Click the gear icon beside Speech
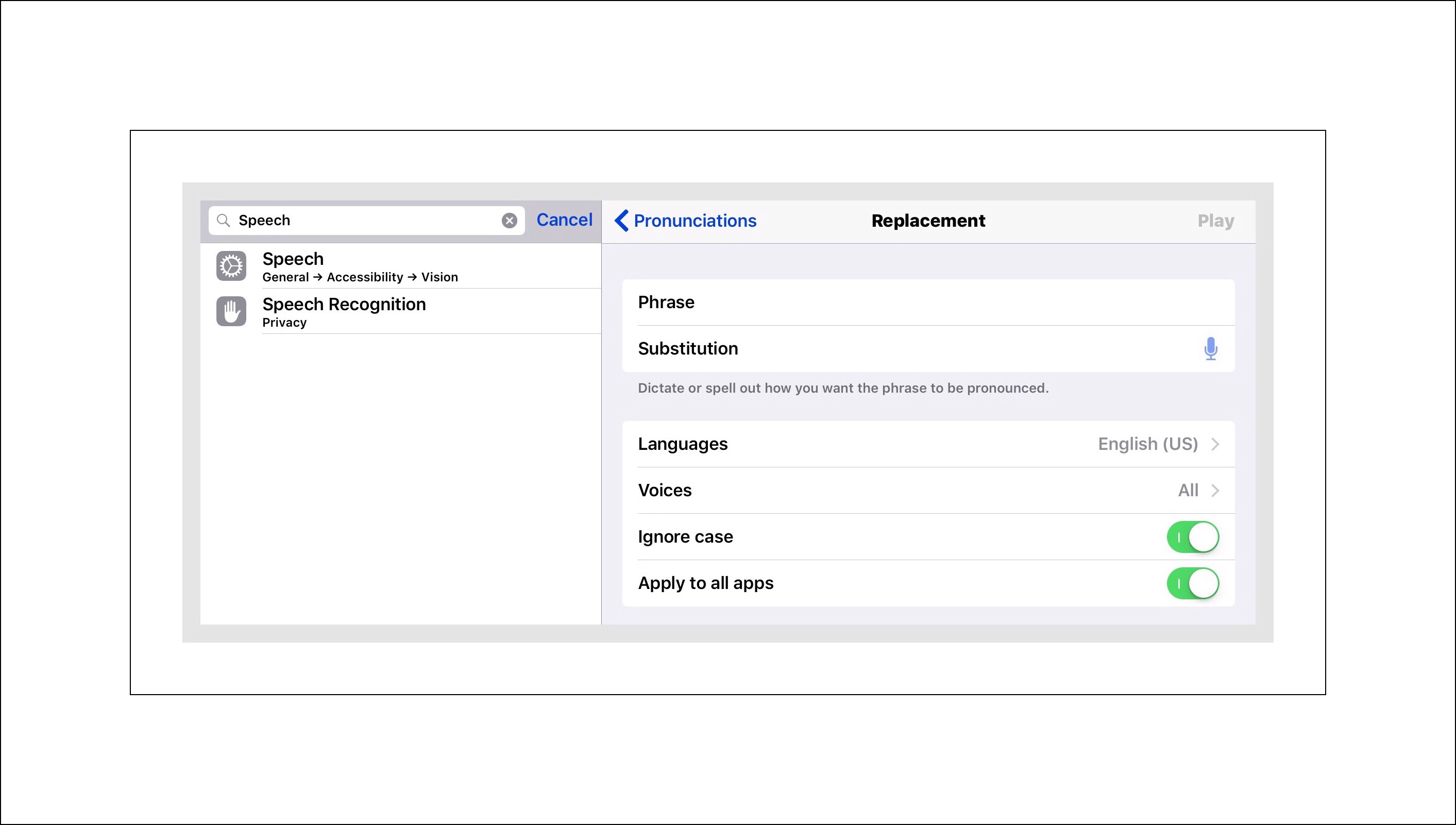This screenshot has width=1456, height=825. [231, 266]
